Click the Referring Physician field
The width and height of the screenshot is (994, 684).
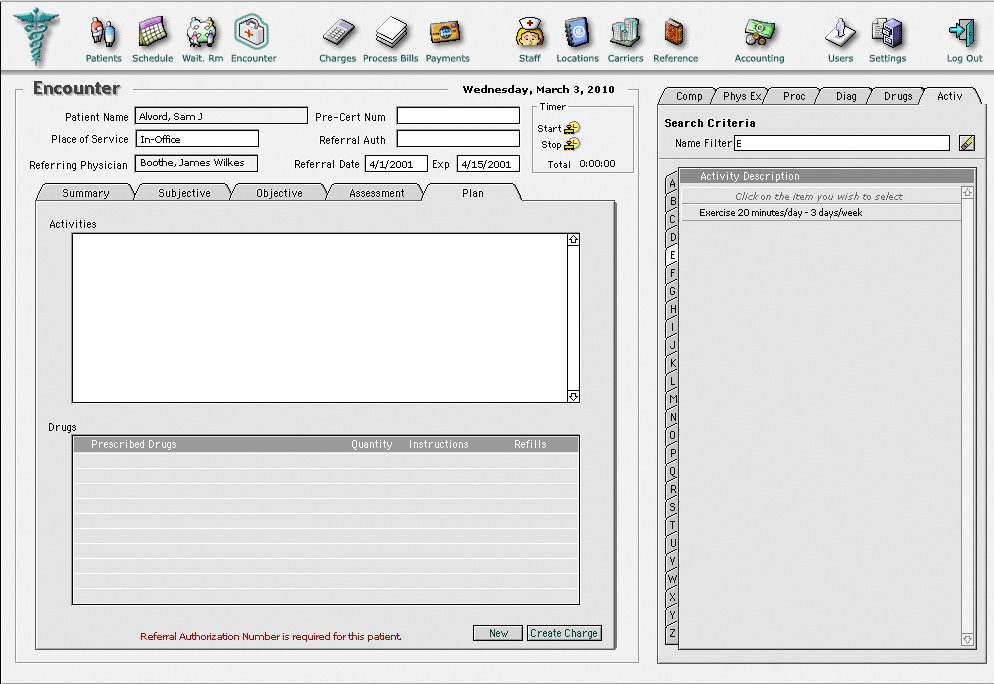pos(196,163)
